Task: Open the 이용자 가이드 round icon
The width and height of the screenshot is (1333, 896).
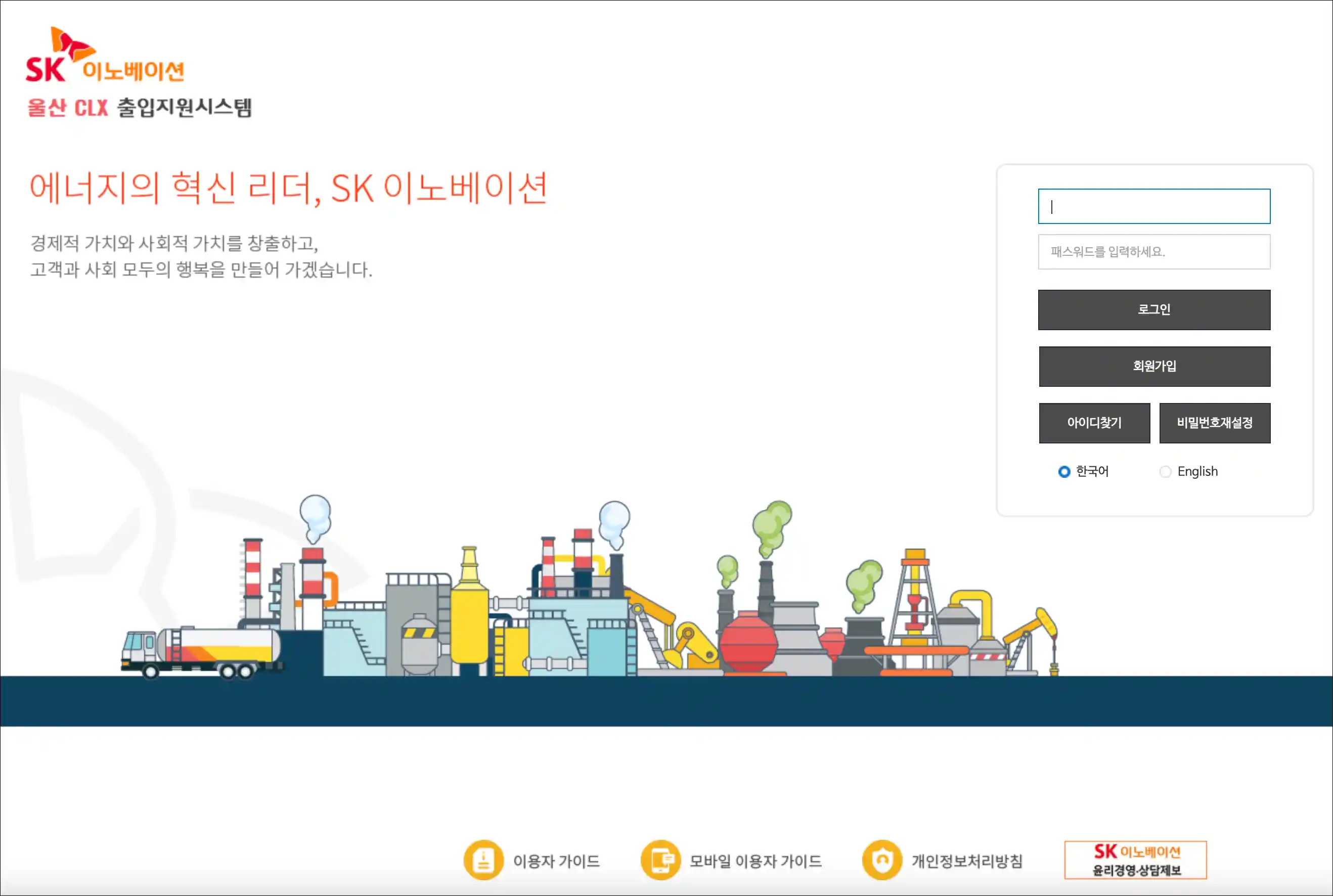Action: click(483, 860)
